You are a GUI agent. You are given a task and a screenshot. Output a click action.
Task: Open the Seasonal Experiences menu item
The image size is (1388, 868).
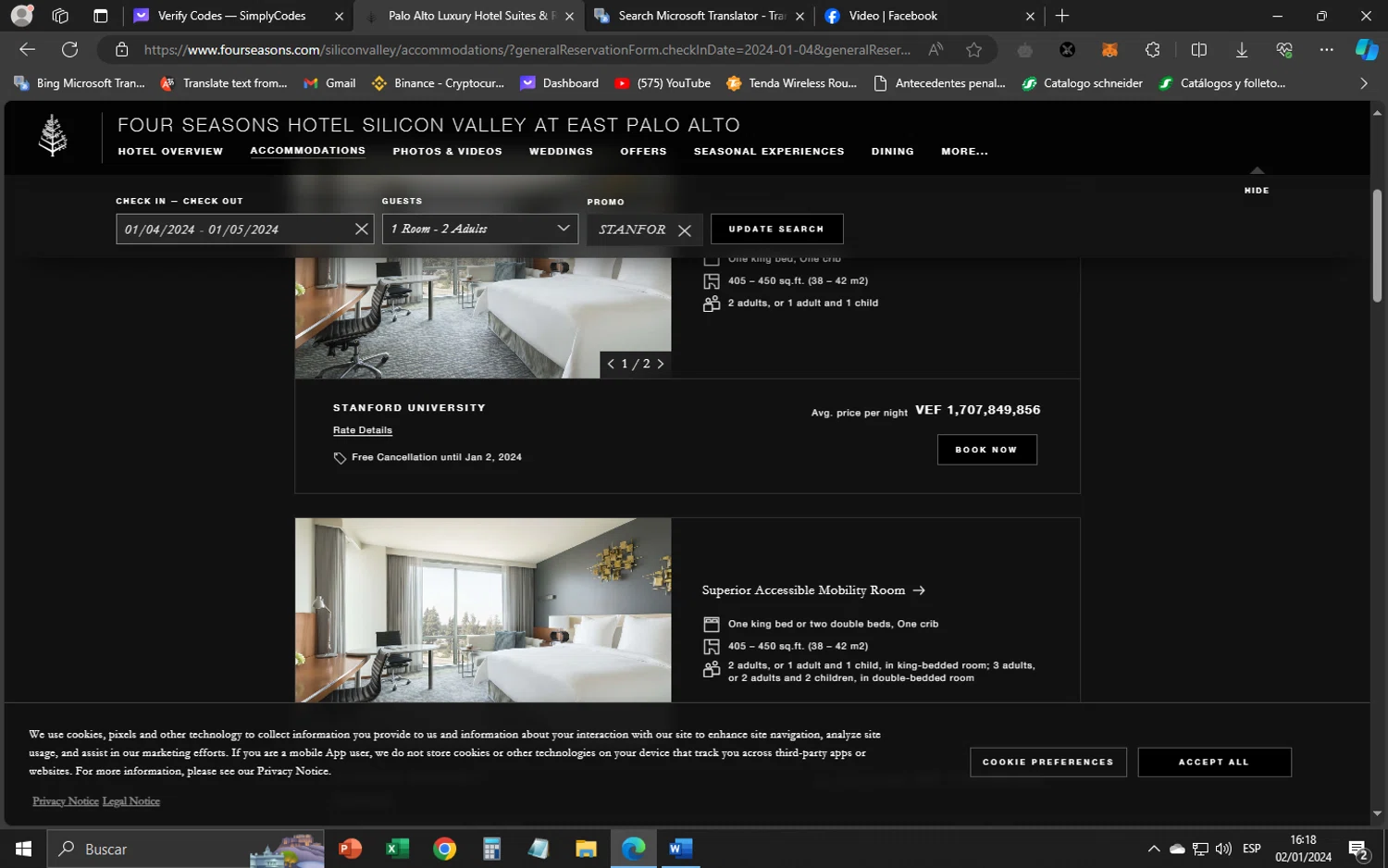pos(769,152)
